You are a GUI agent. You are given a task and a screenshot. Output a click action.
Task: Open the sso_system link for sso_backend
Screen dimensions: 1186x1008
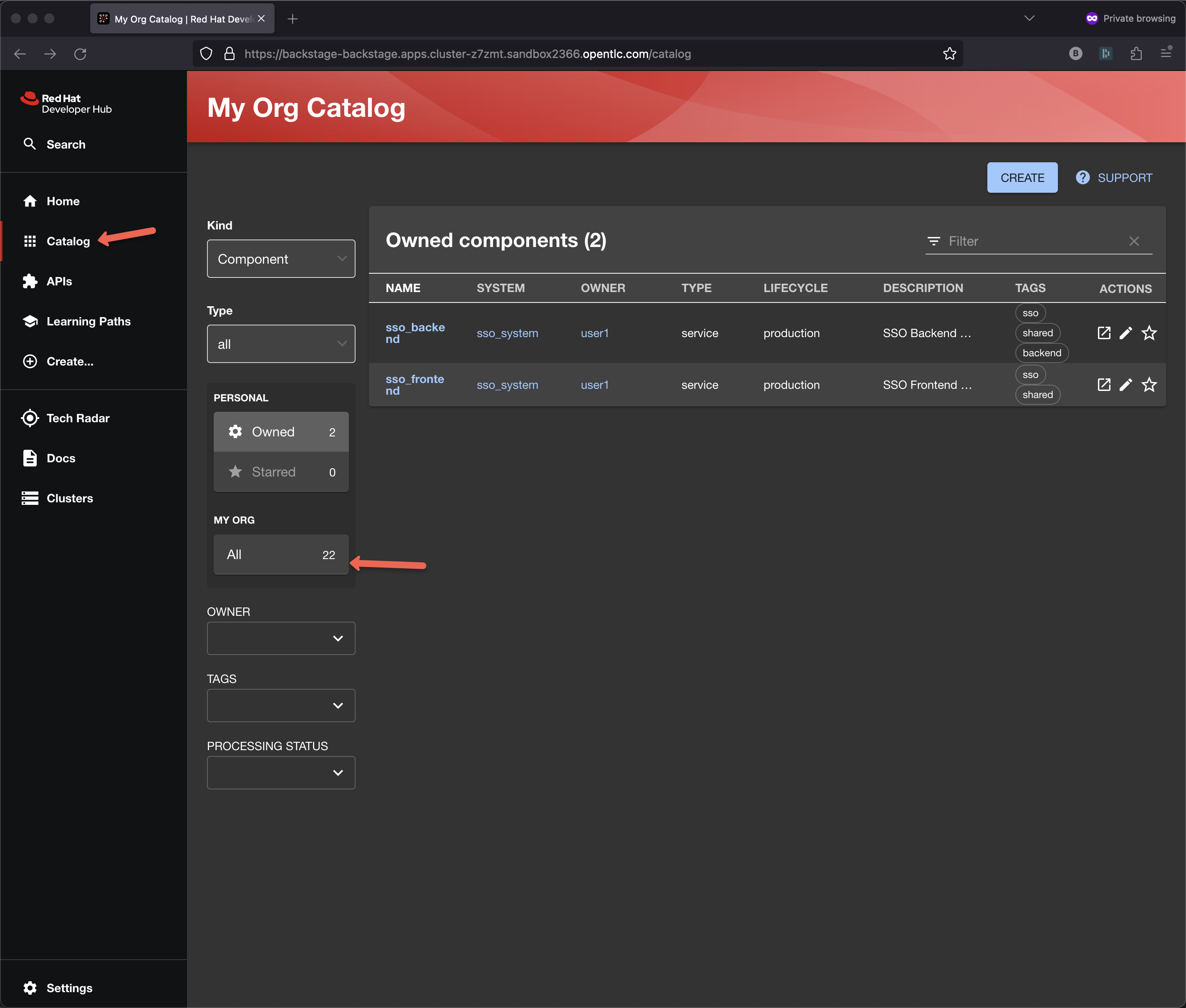507,333
